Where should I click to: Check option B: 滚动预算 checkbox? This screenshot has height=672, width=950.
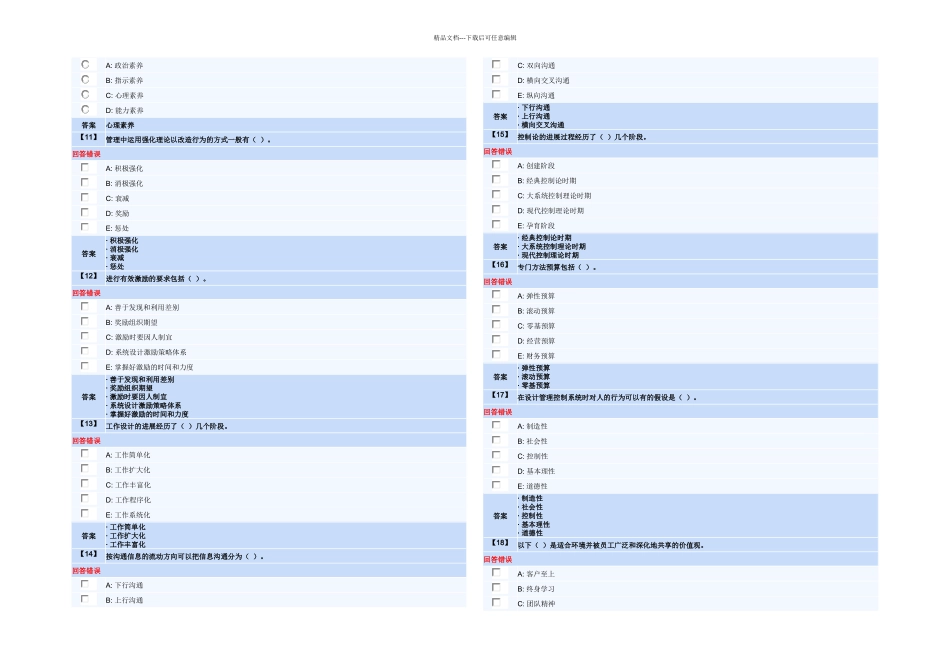(496, 310)
